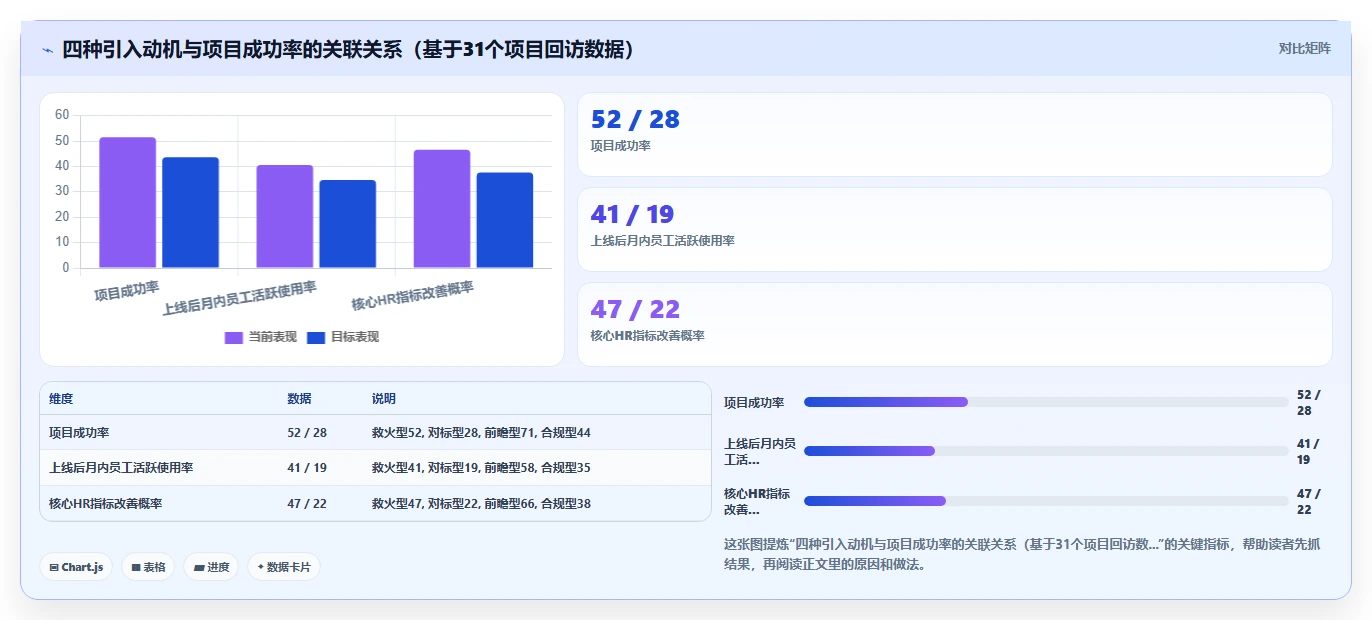
Task: Click the blue 核心HR指标改善概率 bar
Action: pos(505,220)
